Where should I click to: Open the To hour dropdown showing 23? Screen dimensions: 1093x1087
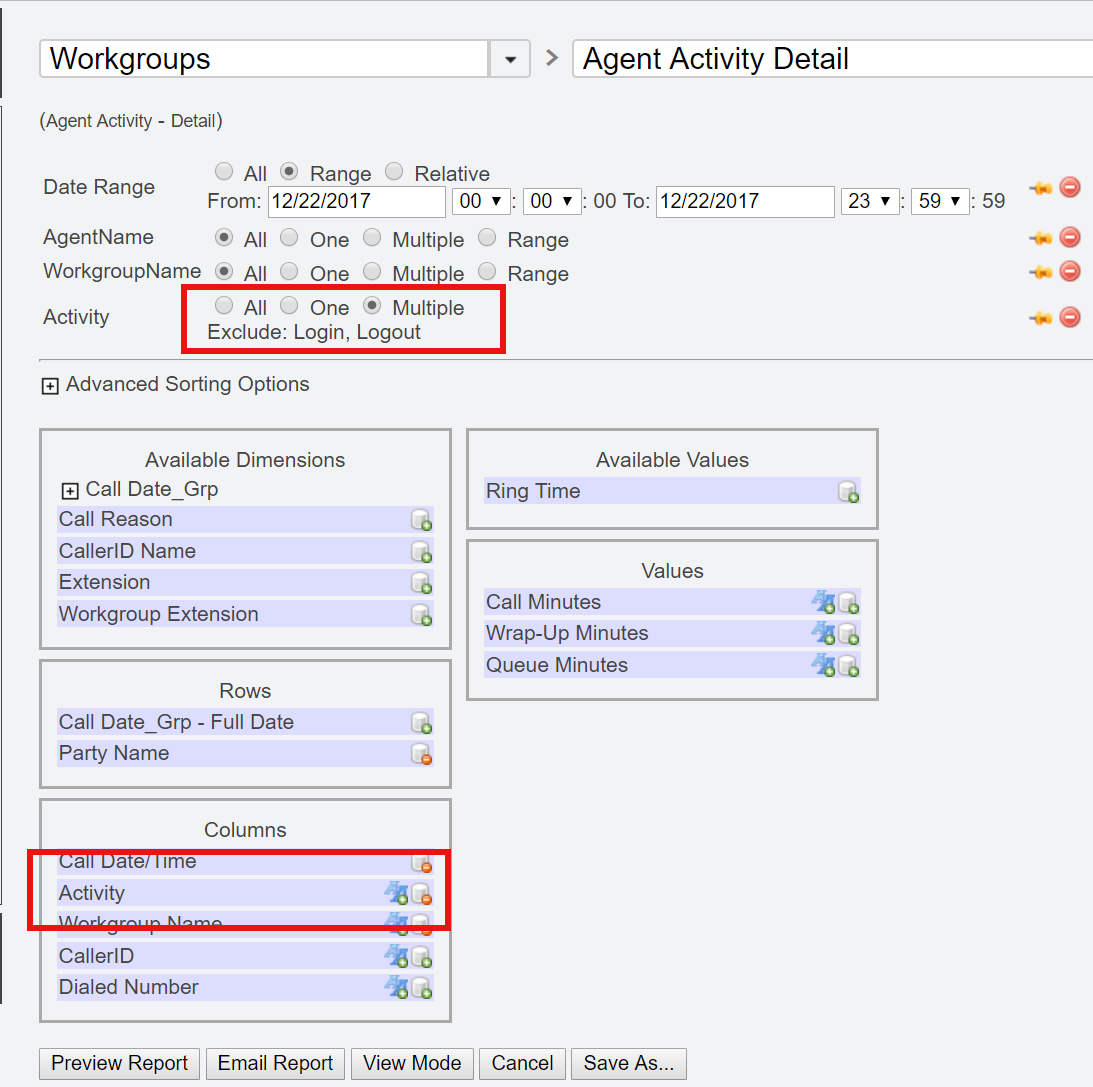coord(870,201)
